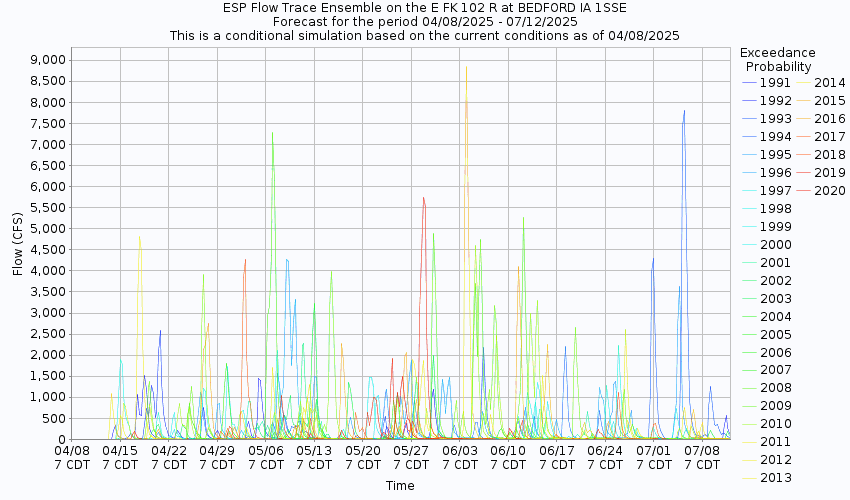Click the 04/08 7 CDT date tick
The image size is (850, 500).
click(72, 457)
